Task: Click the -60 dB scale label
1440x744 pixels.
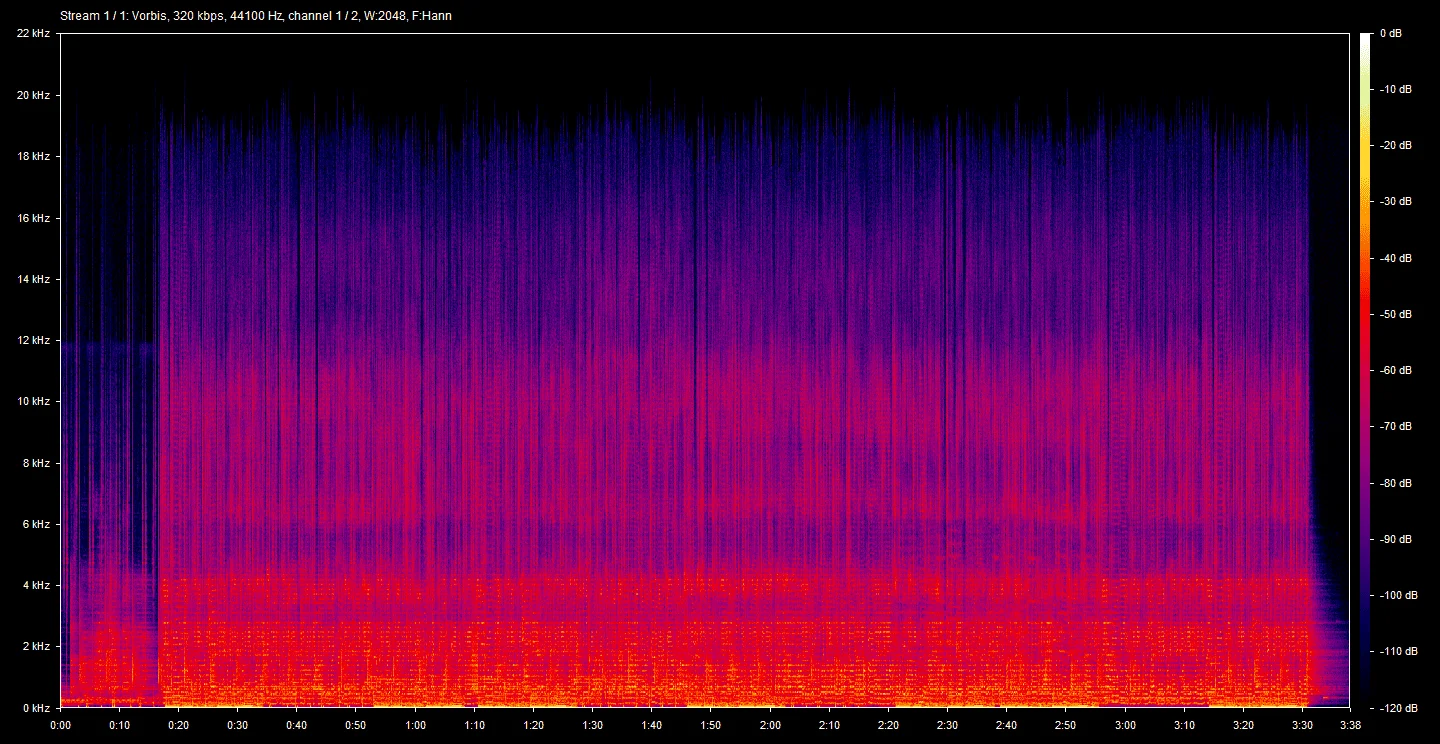Action: click(1395, 370)
